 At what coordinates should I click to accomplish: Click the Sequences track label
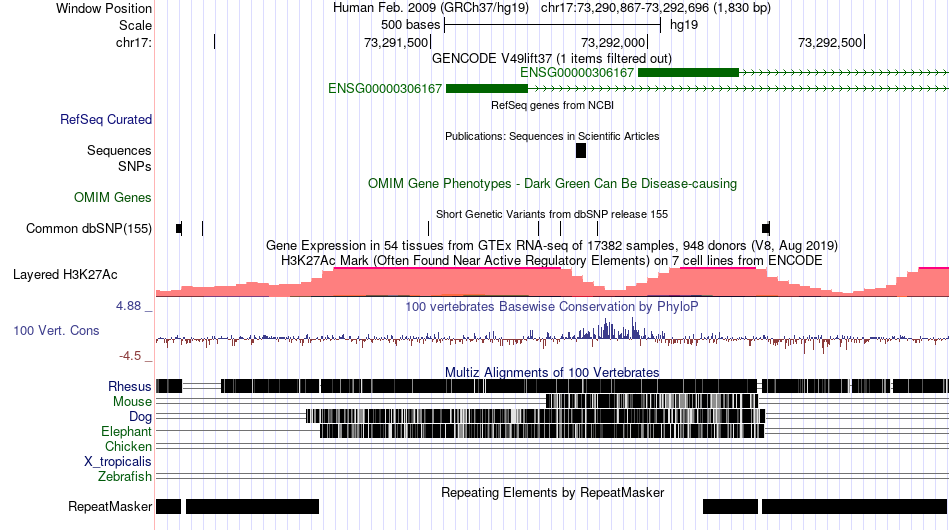point(119,150)
